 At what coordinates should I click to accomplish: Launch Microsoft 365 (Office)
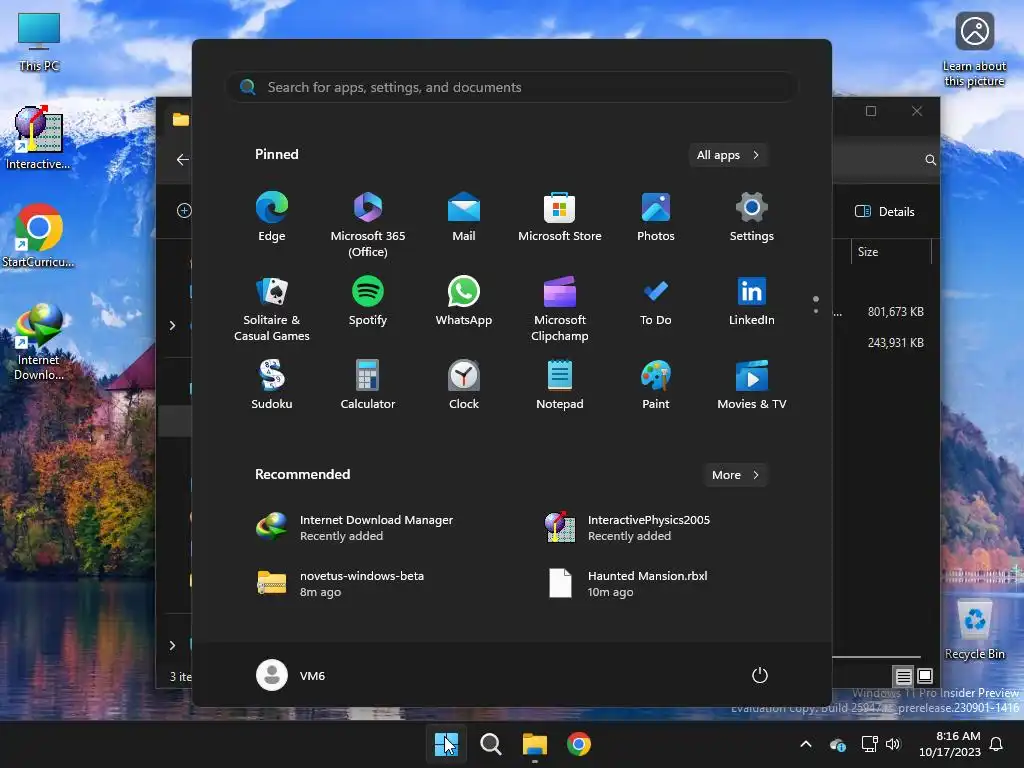pyautogui.click(x=368, y=225)
